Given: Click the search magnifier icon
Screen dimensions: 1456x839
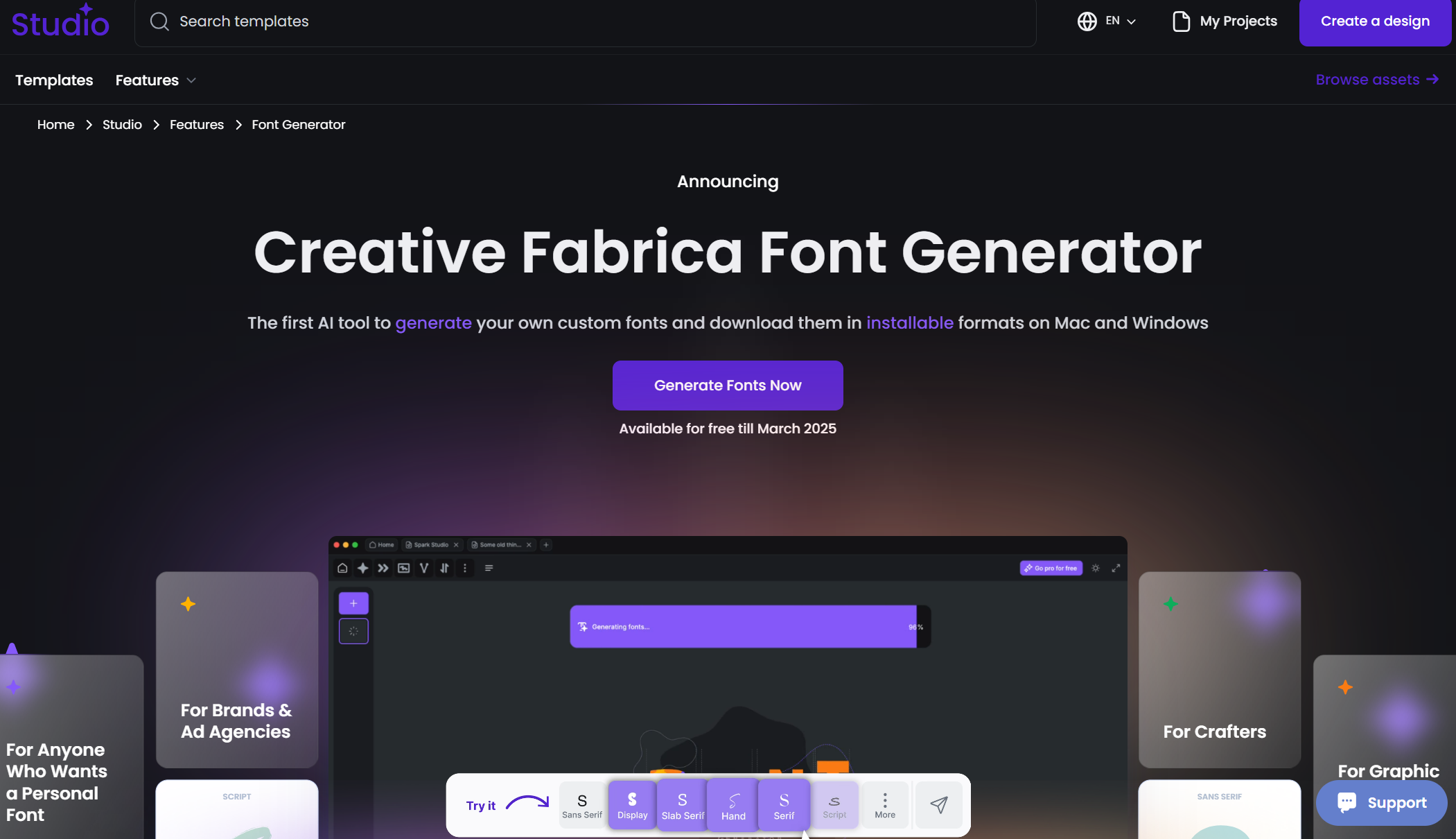Looking at the screenshot, I should pos(159,21).
